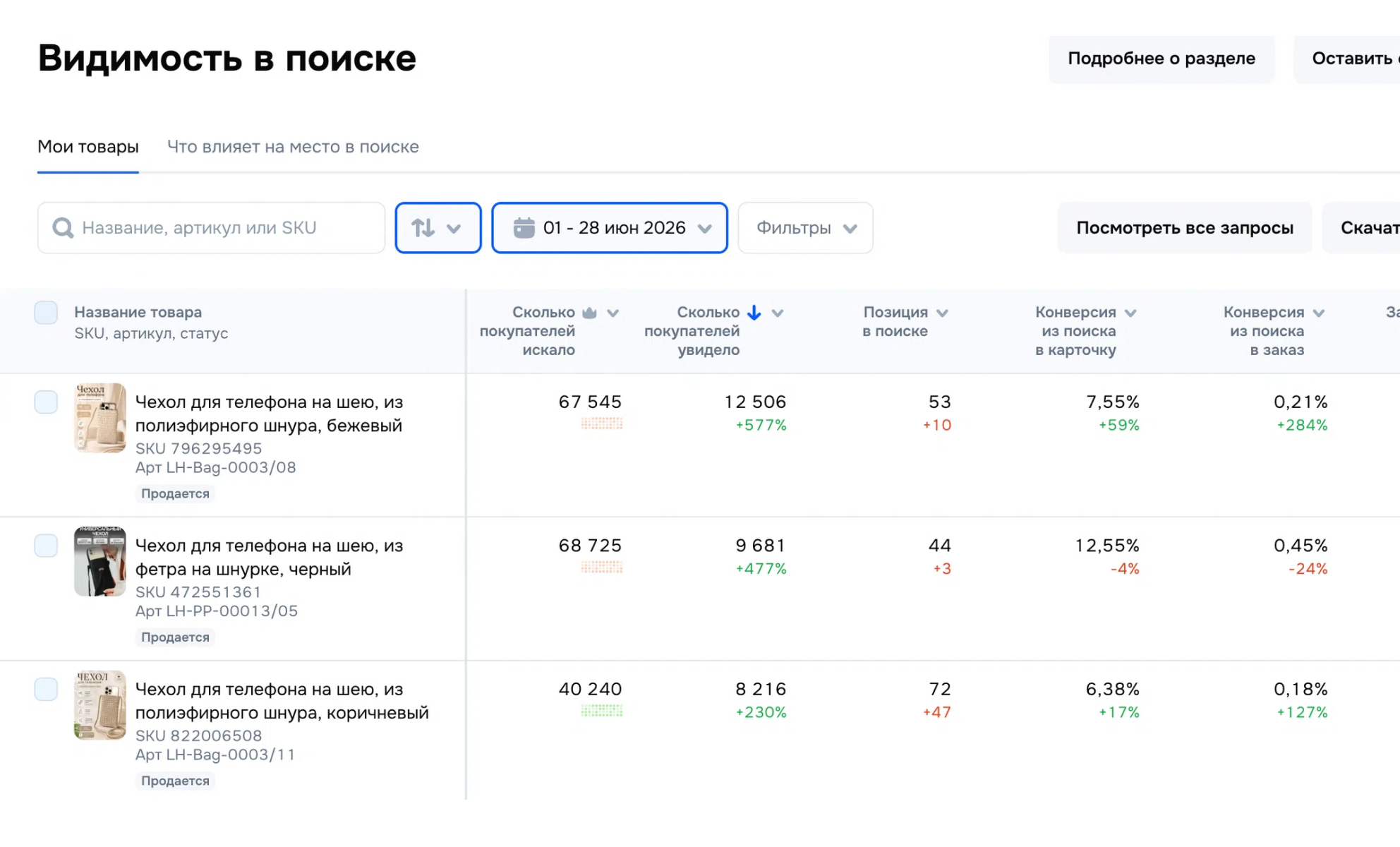Click the growth value +577%
This screenshot has width=1400, height=847.
pyautogui.click(x=761, y=425)
